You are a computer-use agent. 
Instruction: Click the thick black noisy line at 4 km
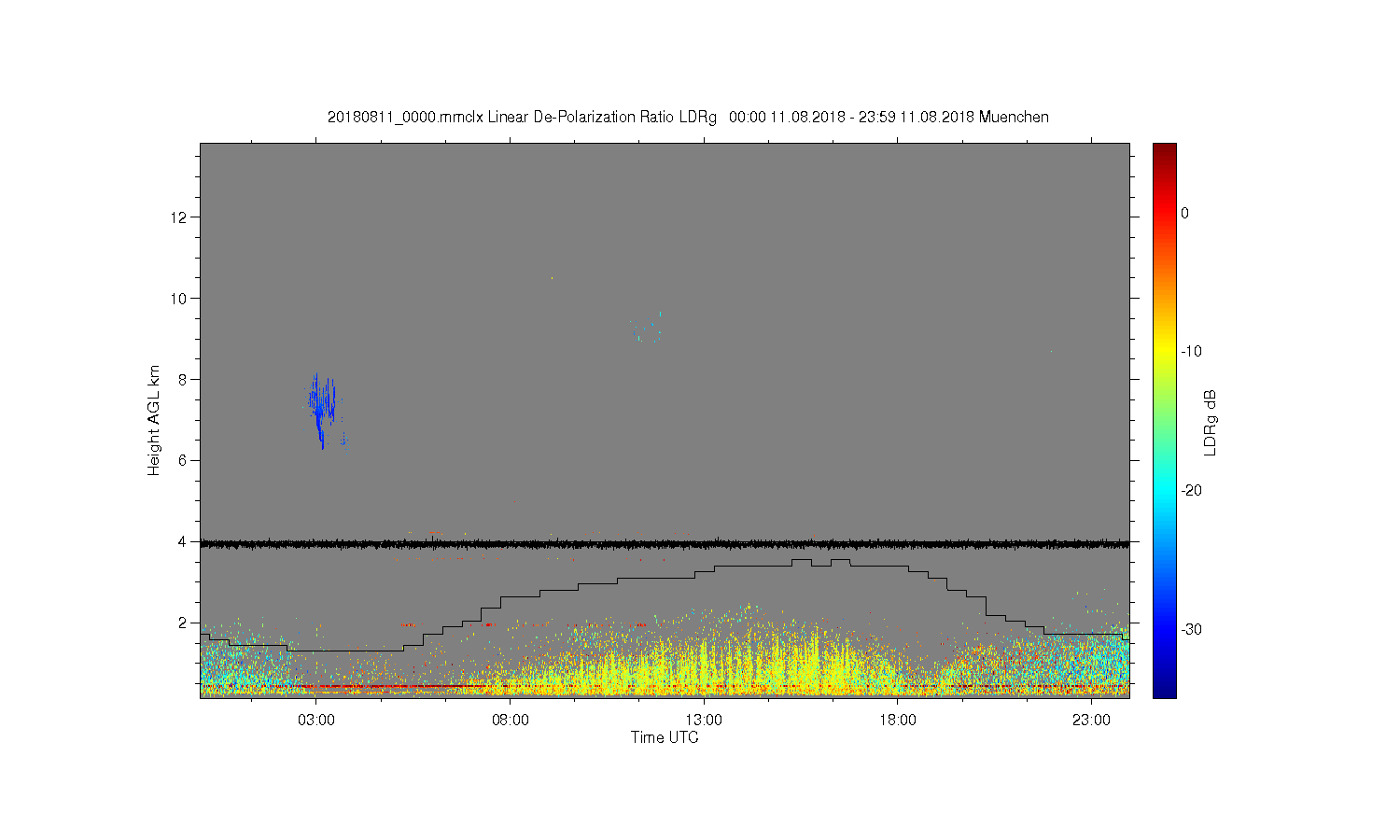(665, 543)
